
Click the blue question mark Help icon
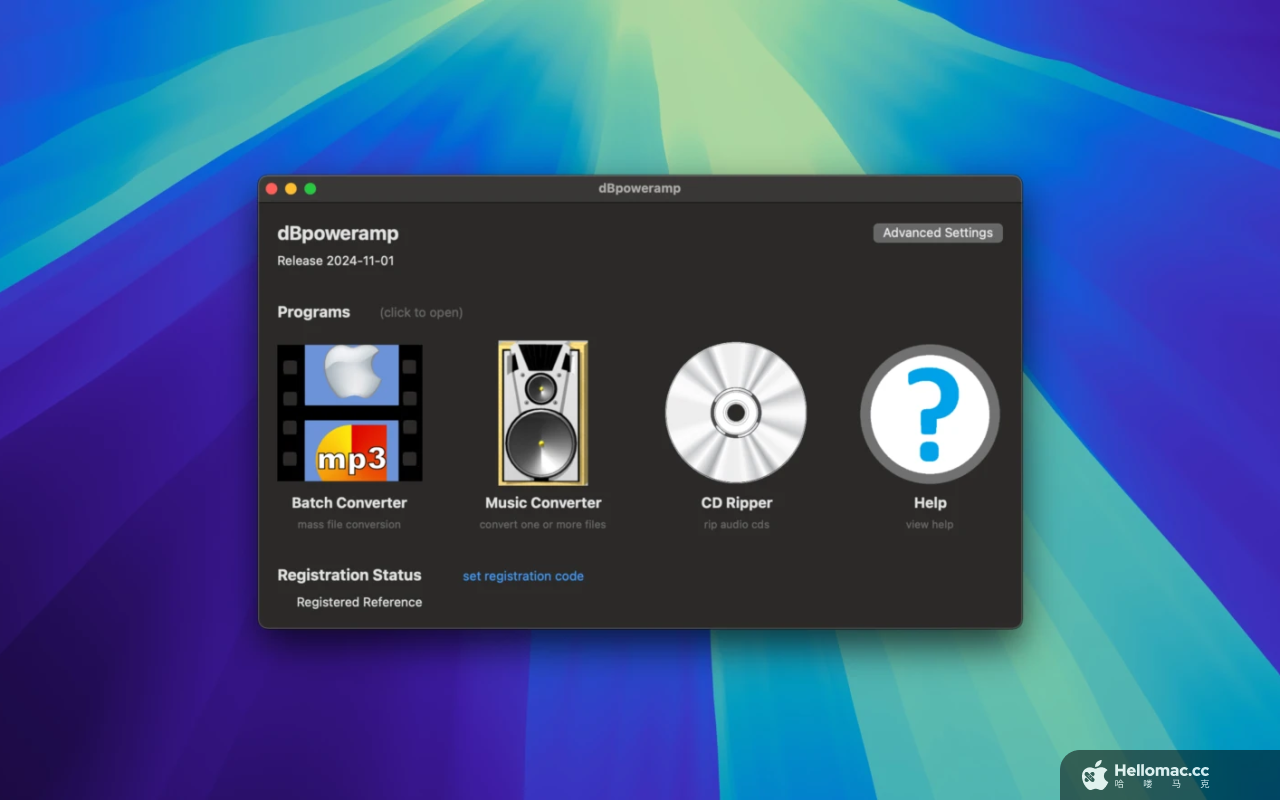930,414
